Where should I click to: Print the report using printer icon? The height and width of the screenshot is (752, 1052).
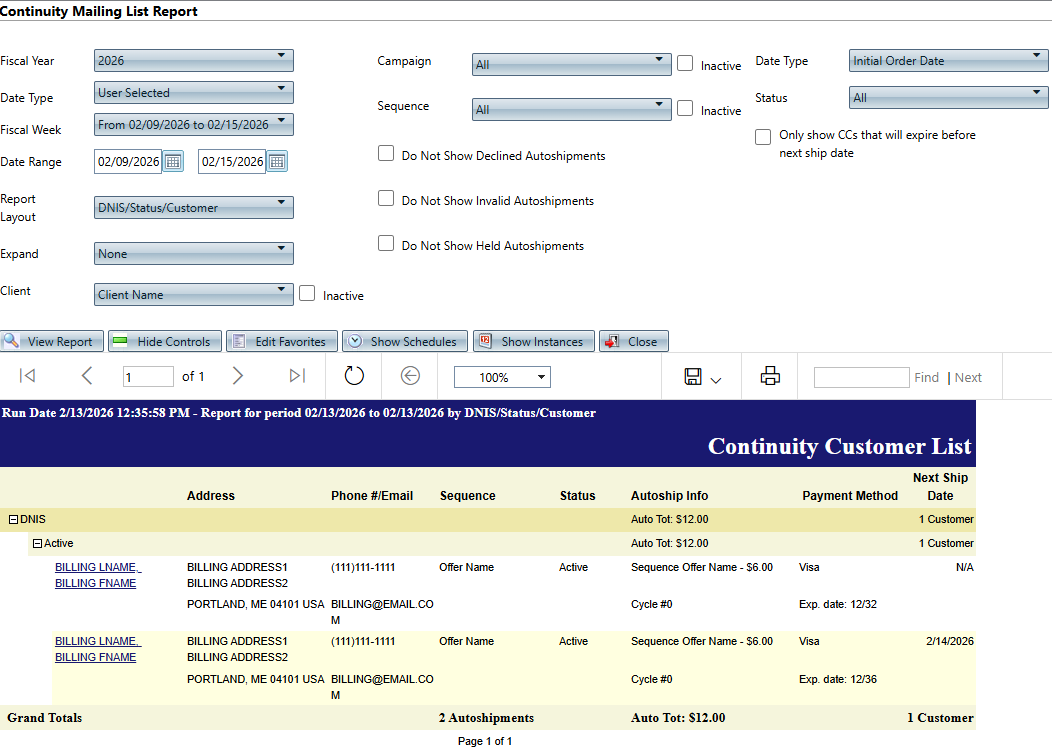point(770,376)
